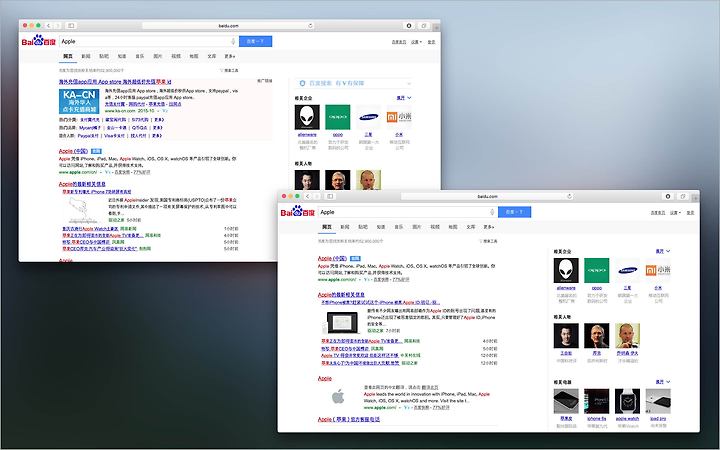The width and height of the screenshot is (720, 450).
Task: Switch to 图片 tab in the rear window
Action: [158, 56]
